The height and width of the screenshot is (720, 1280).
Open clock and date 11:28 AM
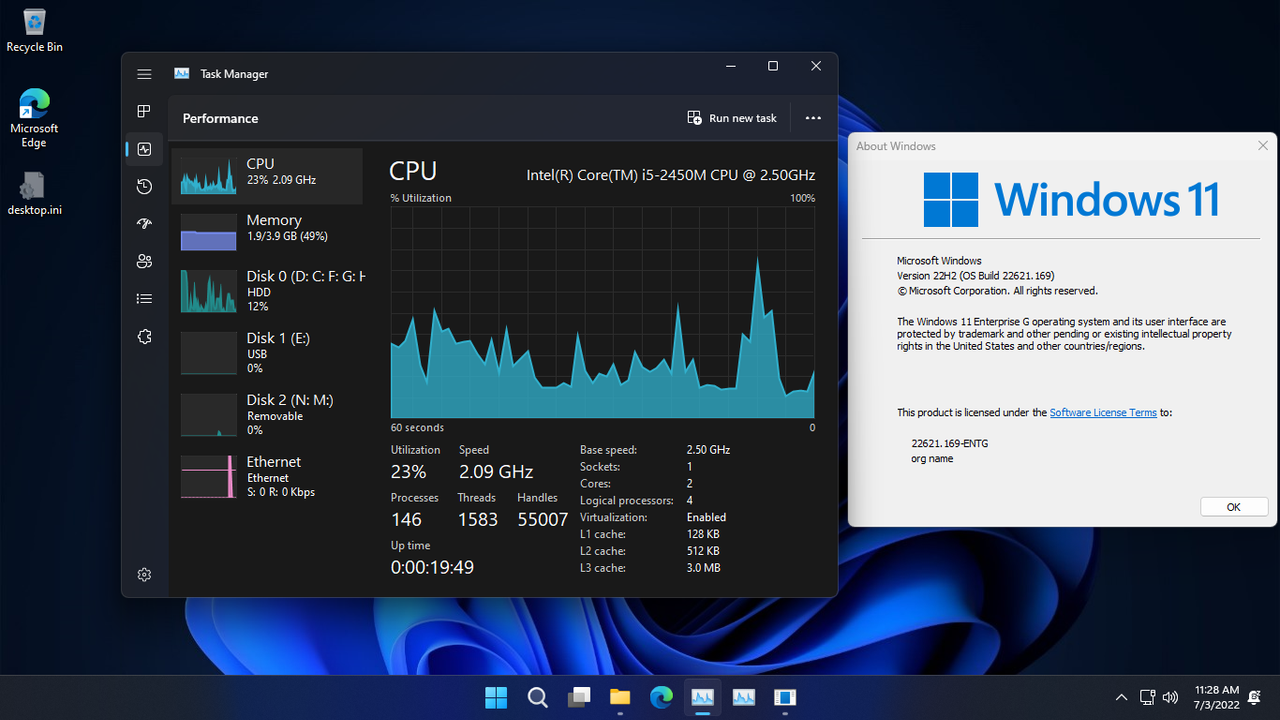pyautogui.click(x=1216, y=697)
